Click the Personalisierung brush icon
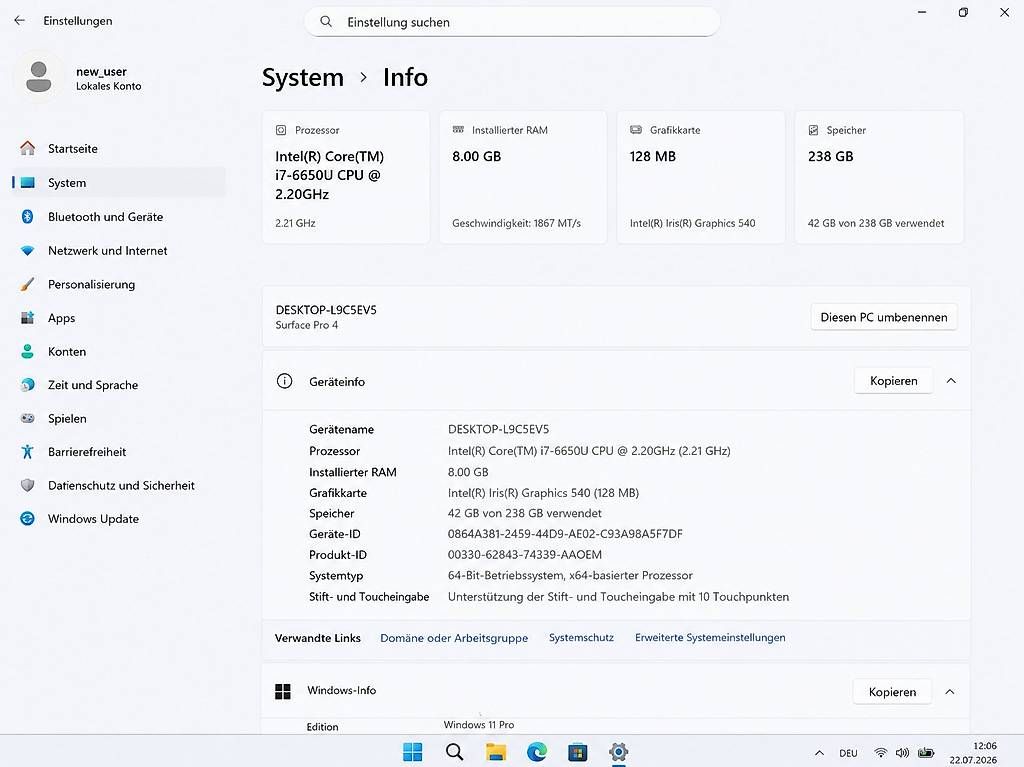 pyautogui.click(x=27, y=284)
